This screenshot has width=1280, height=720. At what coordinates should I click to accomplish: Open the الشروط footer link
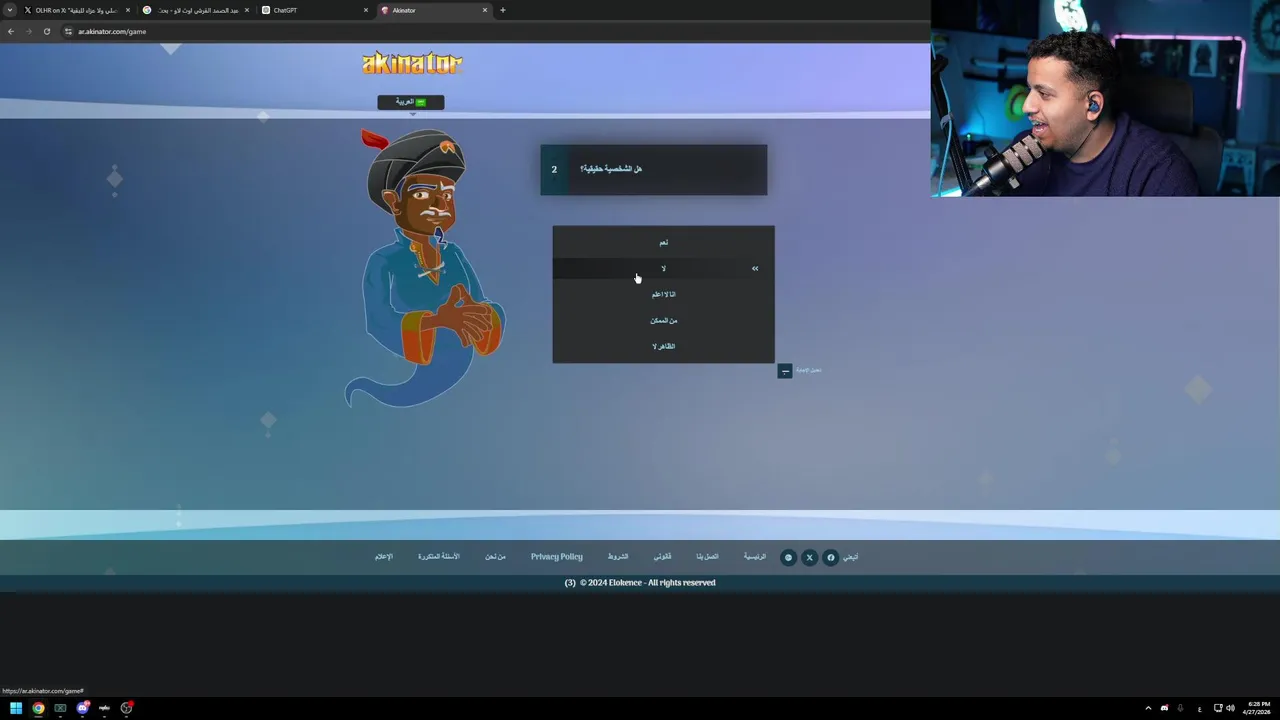point(618,556)
